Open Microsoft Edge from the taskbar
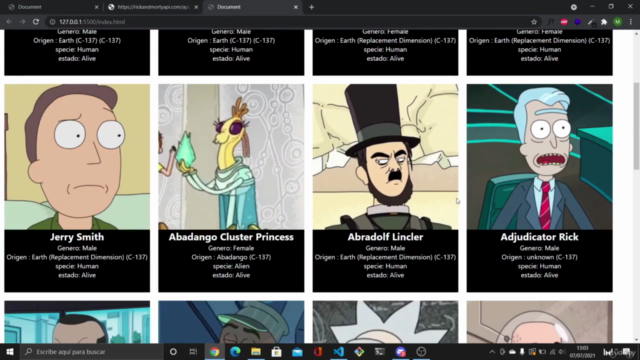Viewport: 640px width, 360px height. [x=235, y=351]
